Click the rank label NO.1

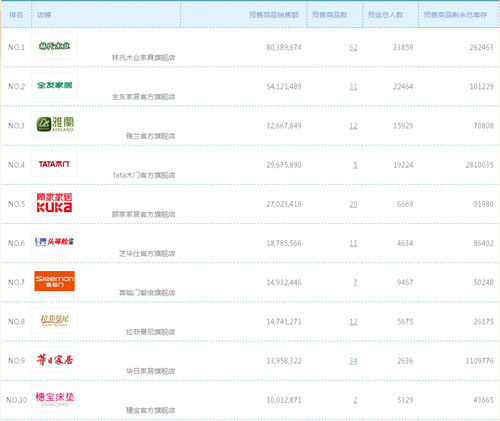coord(16,48)
